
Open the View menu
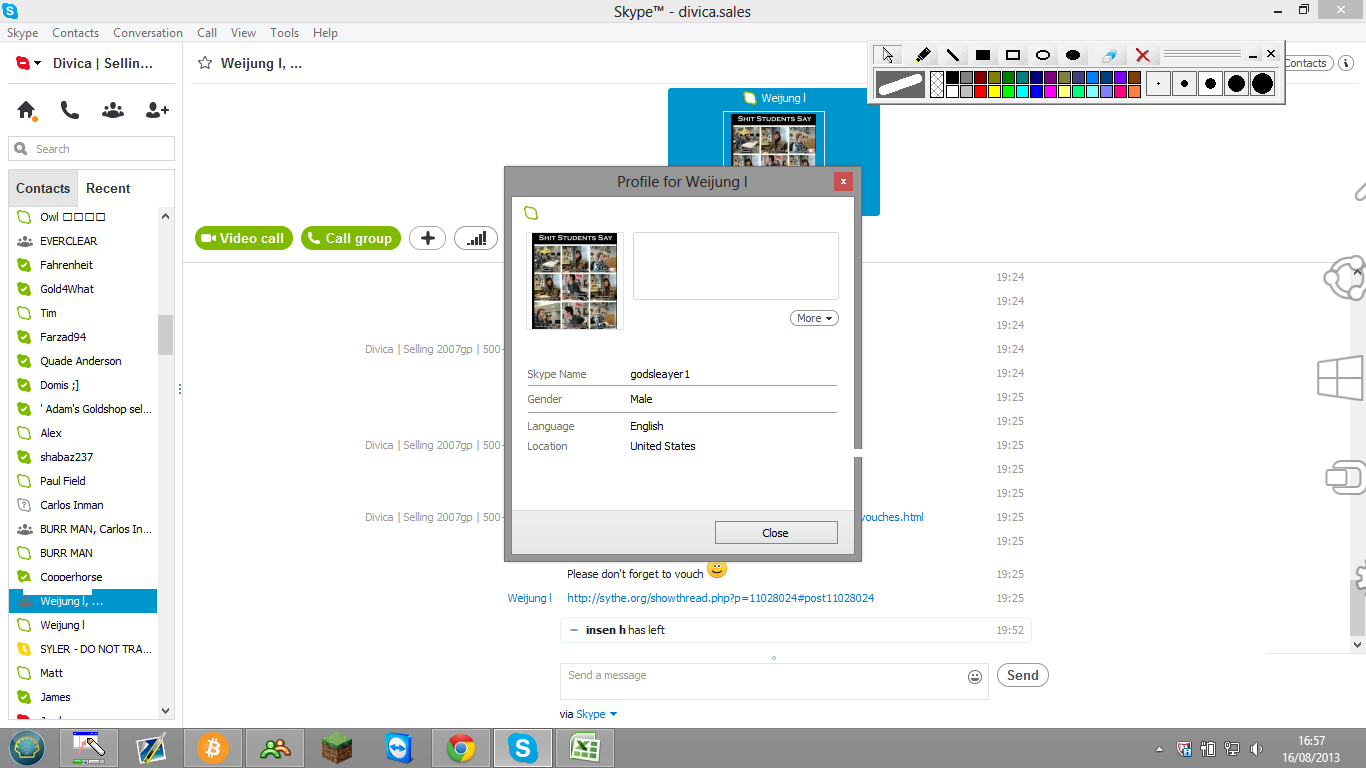(x=244, y=33)
